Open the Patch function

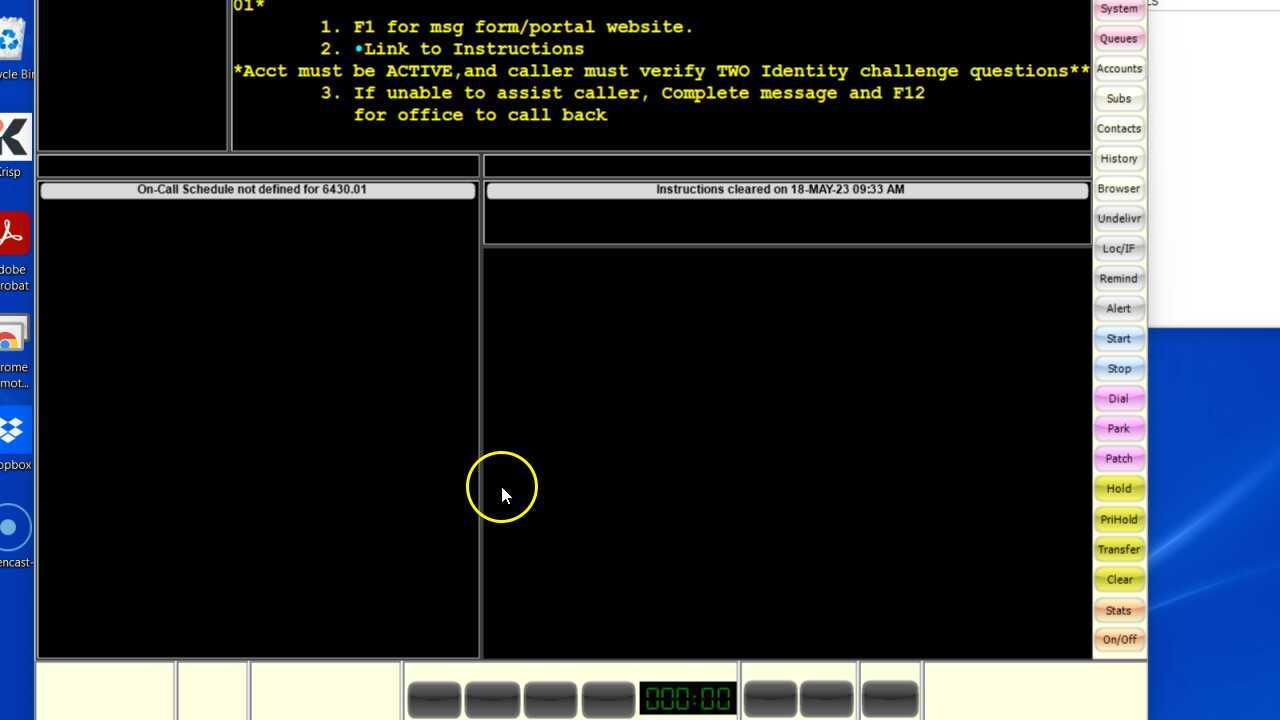1118,458
